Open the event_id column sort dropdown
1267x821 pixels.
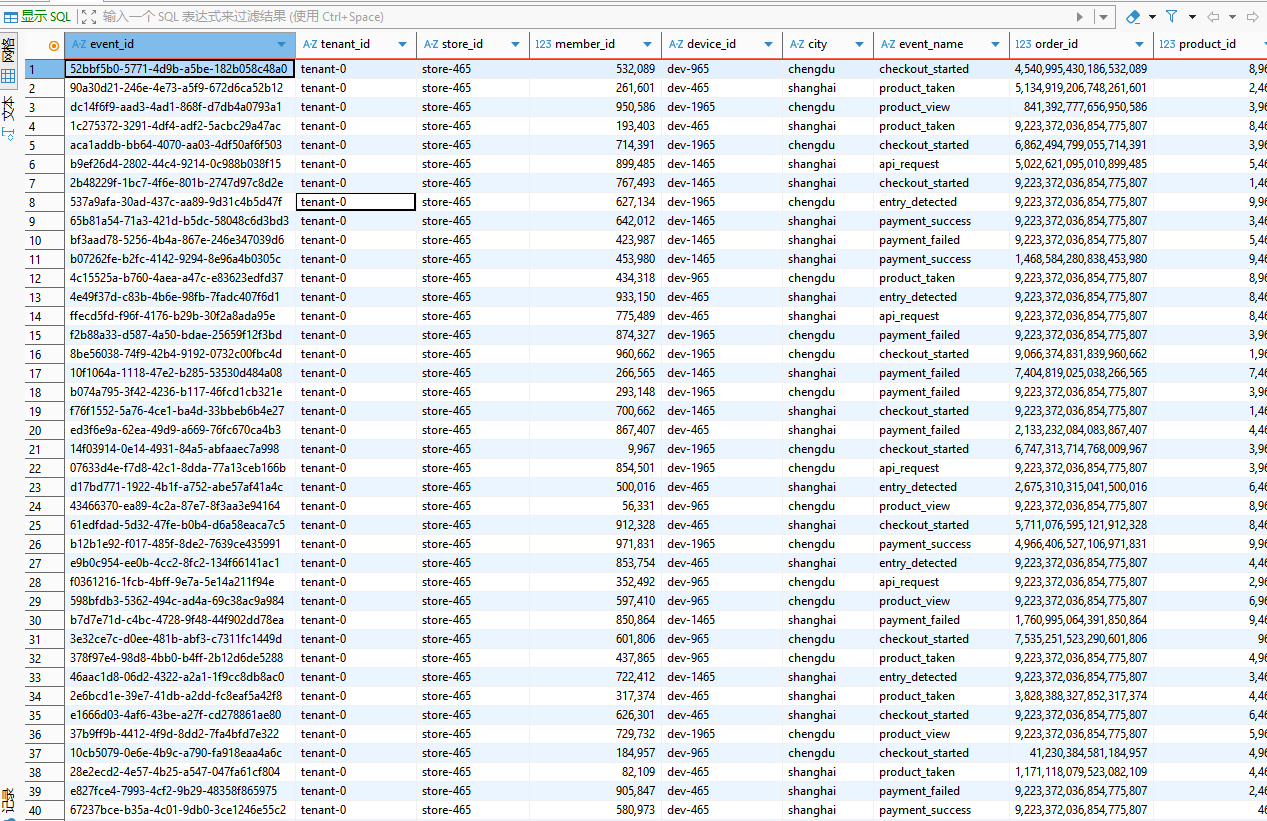282,45
